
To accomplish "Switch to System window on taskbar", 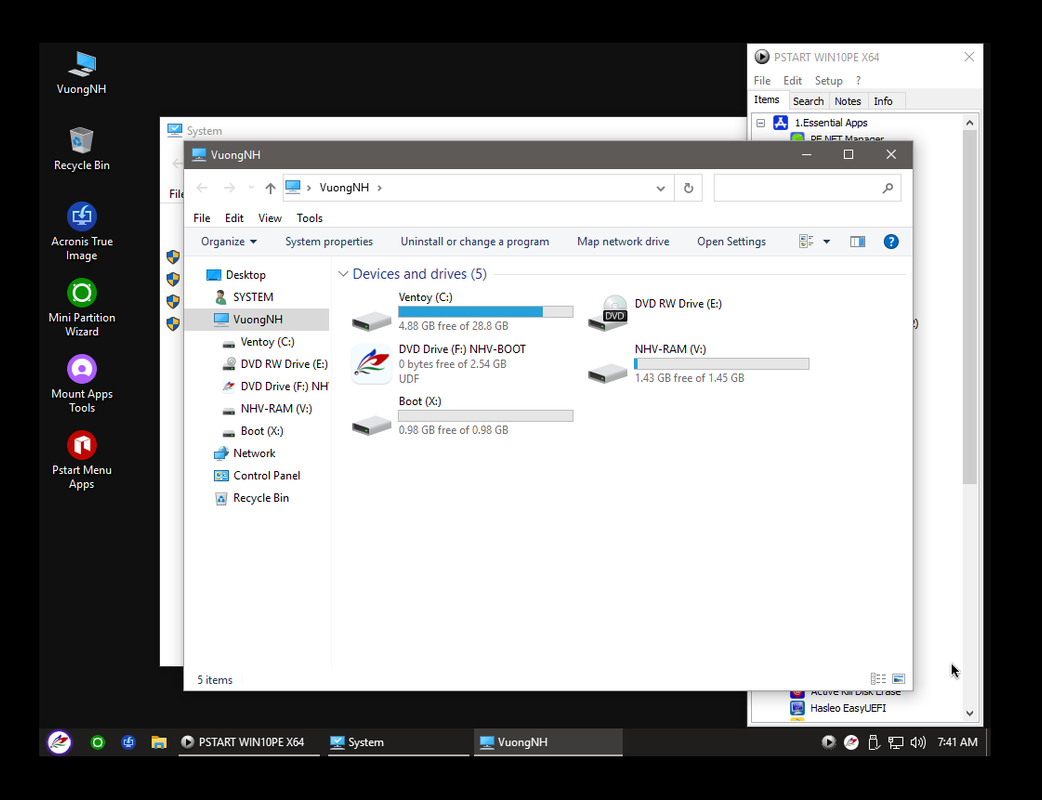I will pyautogui.click(x=397, y=742).
